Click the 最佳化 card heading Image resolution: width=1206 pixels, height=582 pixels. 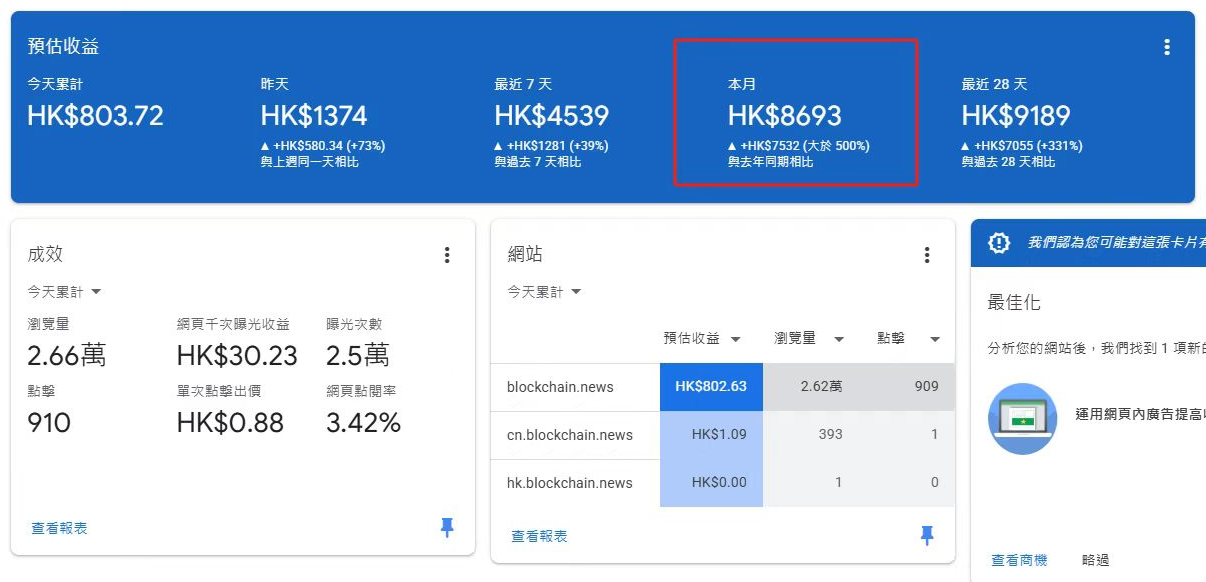pyautogui.click(x=1014, y=302)
